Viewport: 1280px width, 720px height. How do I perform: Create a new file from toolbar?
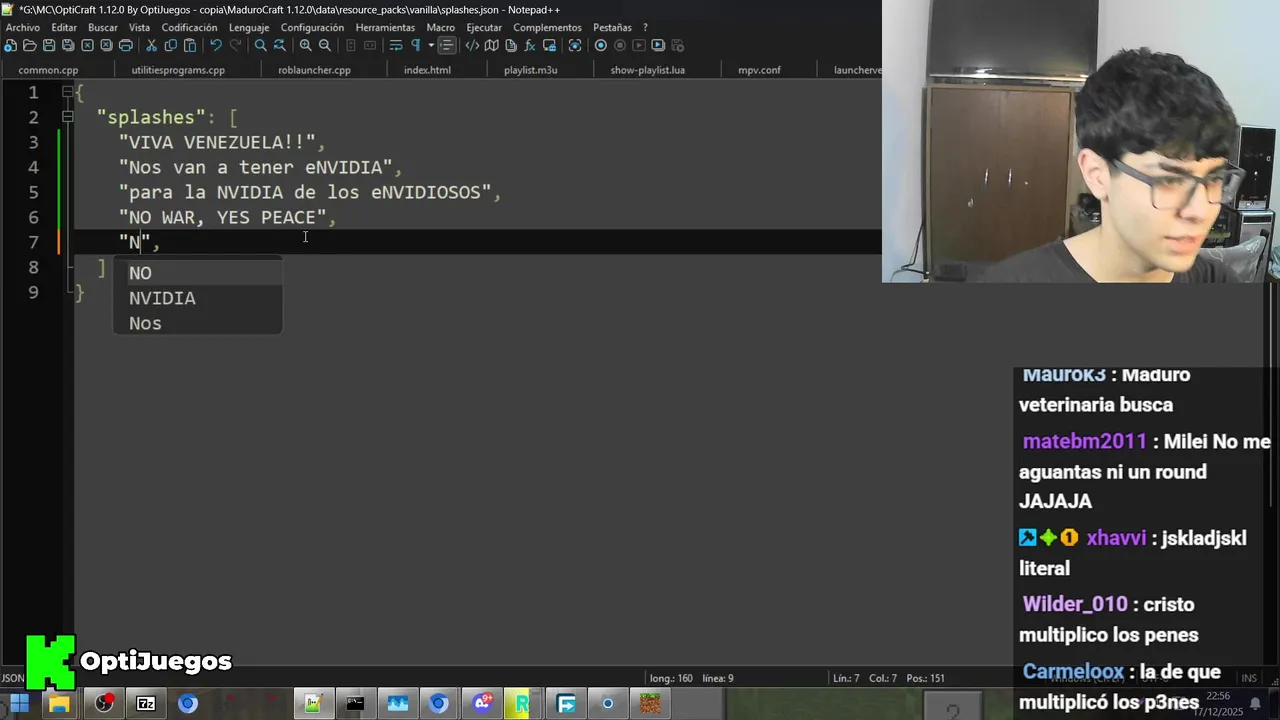[x=10, y=45]
